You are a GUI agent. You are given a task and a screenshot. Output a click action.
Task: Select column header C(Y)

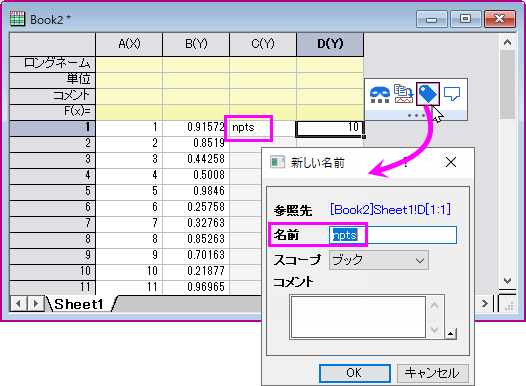pyautogui.click(x=263, y=44)
